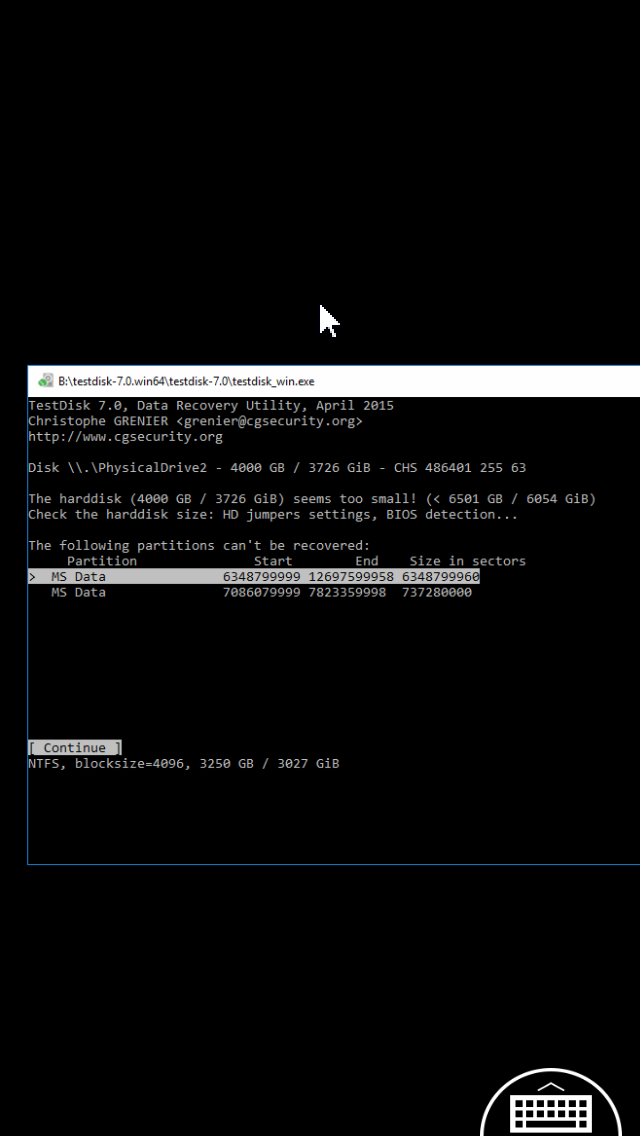Click TestDisk 7.0 version header line
The height and width of the screenshot is (1136, 640).
(211, 406)
